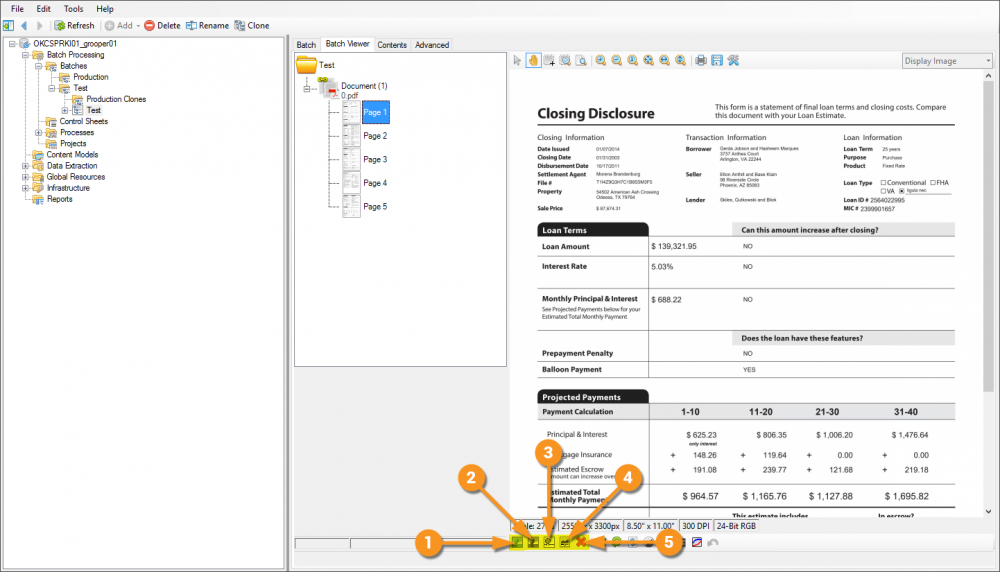Viewport: 1000px width, 572px height.
Task: Select Page 2 in the document tree
Action: pos(375,136)
